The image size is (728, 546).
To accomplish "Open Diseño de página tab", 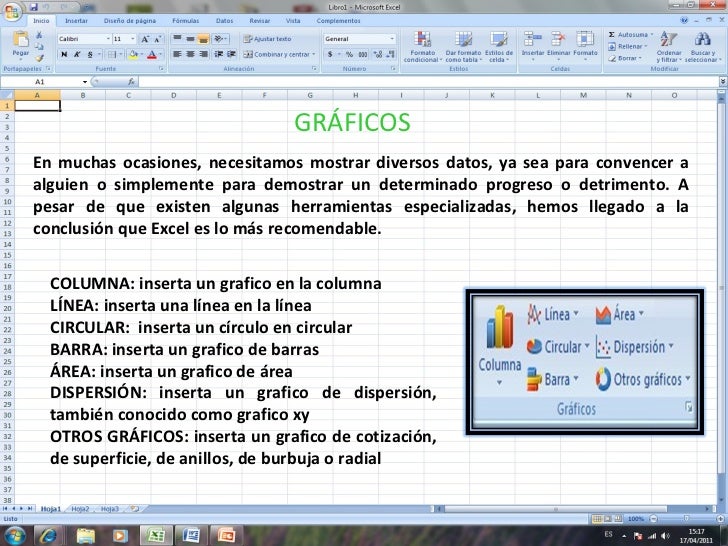I will [130, 20].
